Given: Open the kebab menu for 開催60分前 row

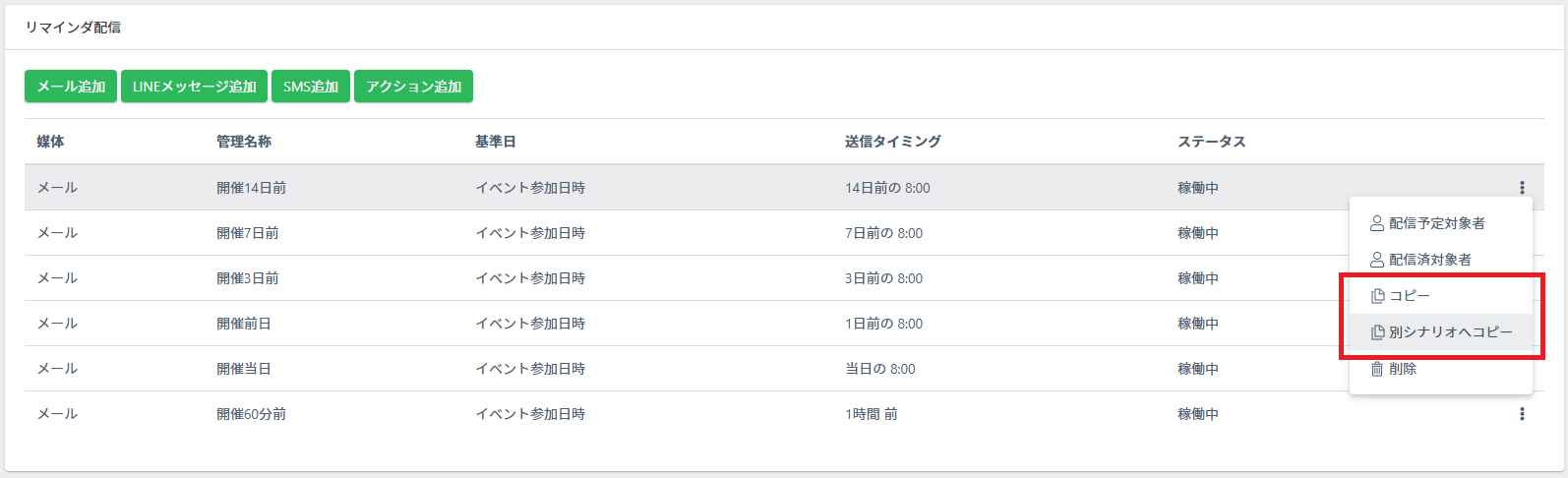Looking at the screenshot, I should coord(1522,414).
